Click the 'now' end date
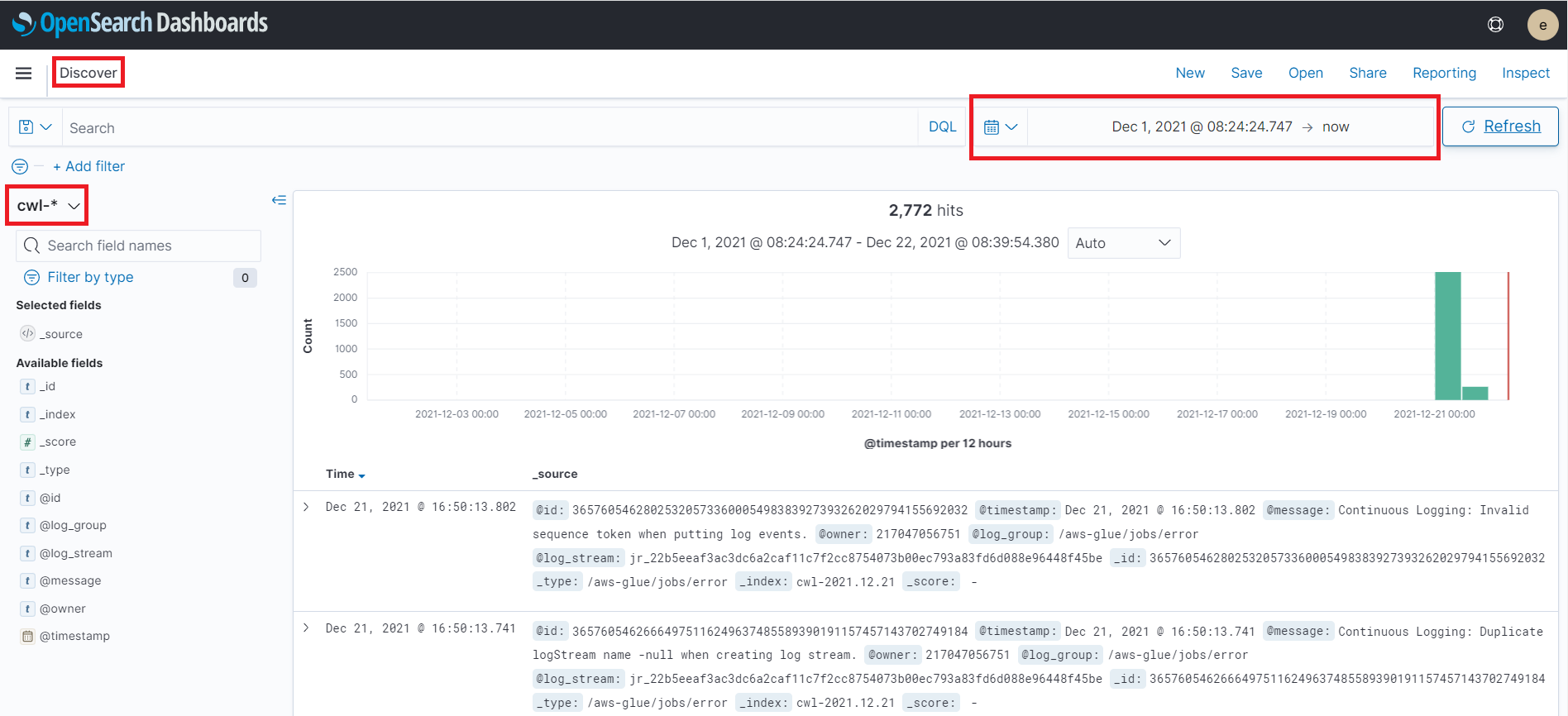This screenshot has width=1568, height=716. [1336, 126]
